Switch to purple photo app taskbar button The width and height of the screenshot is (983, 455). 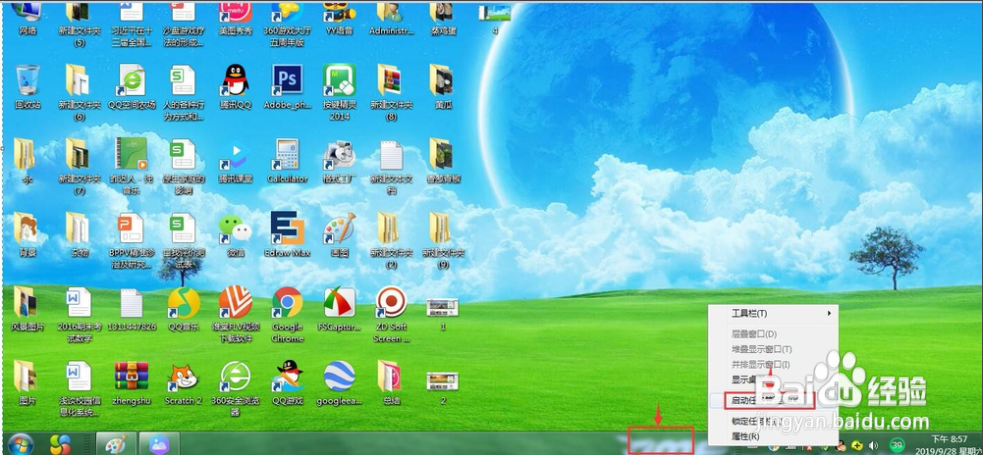click(159, 444)
